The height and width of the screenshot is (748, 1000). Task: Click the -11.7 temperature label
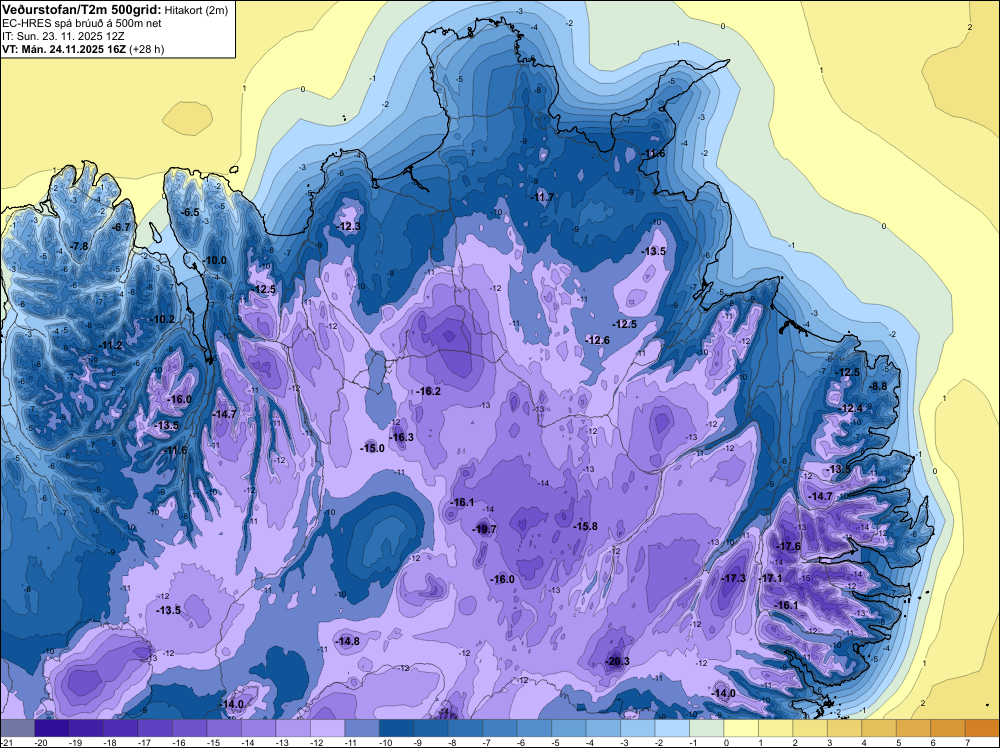543,197
